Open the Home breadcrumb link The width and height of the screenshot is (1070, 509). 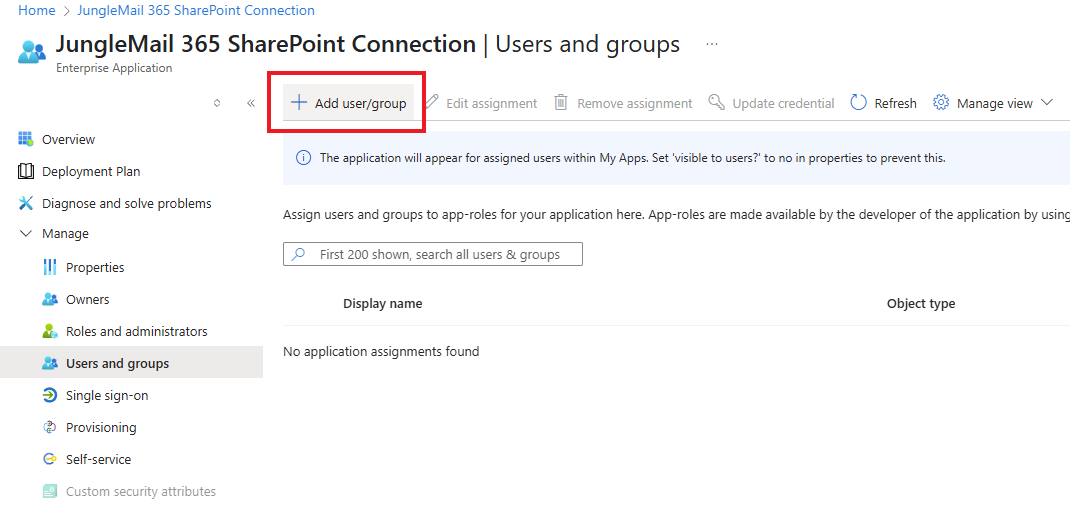[x=36, y=10]
